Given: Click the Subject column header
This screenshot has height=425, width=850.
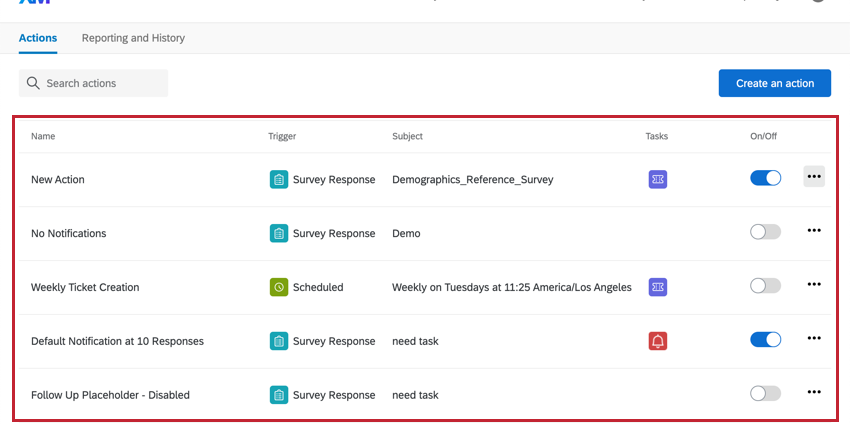Looking at the screenshot, I should 408,136.
